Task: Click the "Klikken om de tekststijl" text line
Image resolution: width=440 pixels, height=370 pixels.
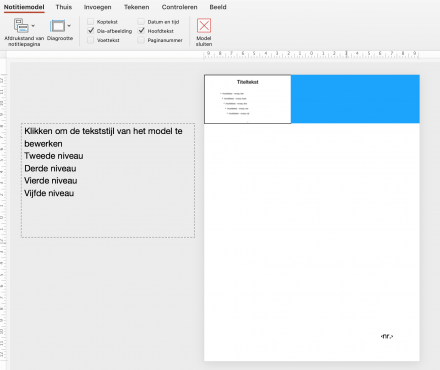Action: (x=103, y=137)
